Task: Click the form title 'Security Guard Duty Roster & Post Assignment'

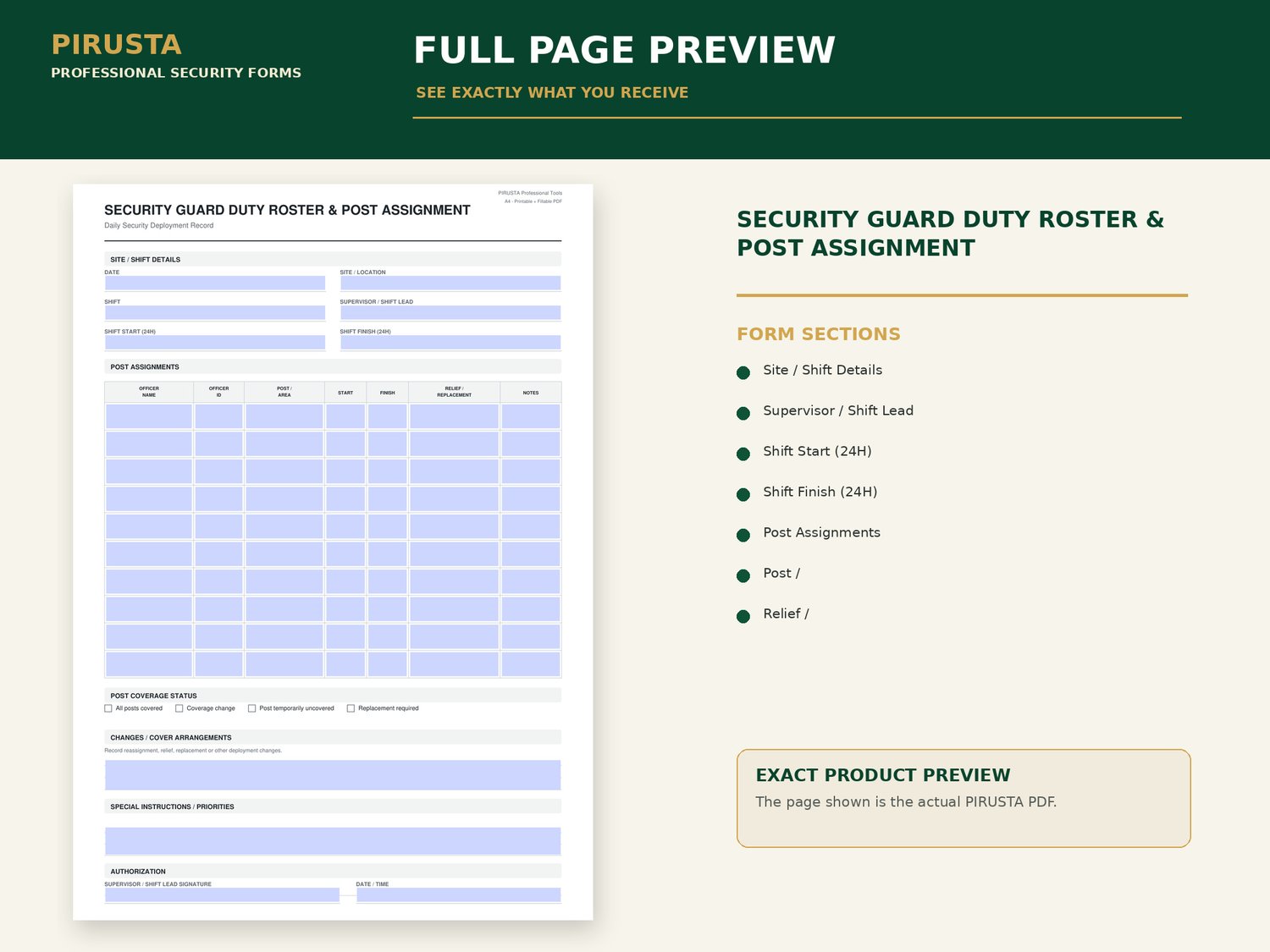Action: point(287,210)
